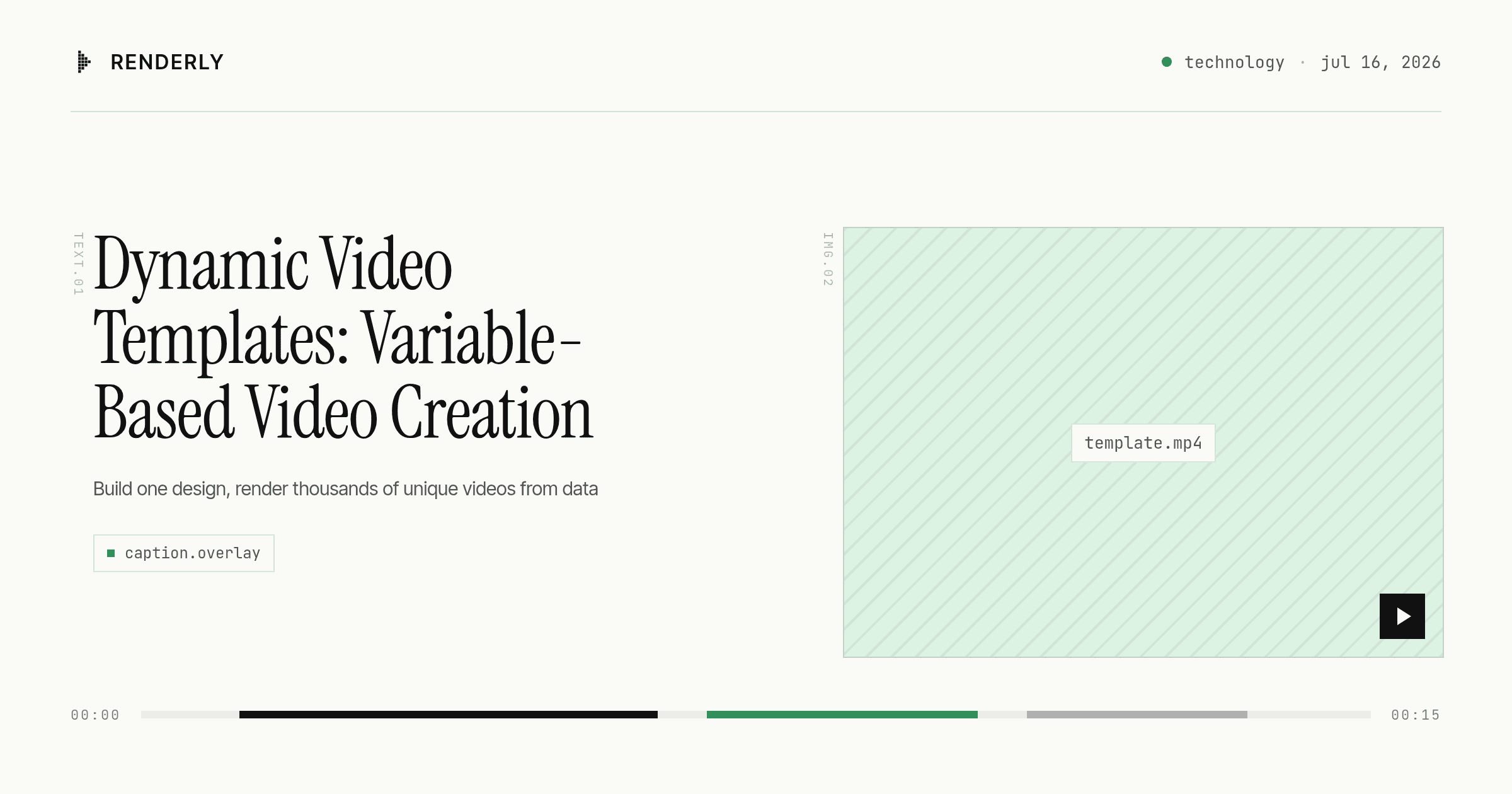Click the Renderly logo icon
Viewport: 1512px width, 794px height.
tap(84, 62)
